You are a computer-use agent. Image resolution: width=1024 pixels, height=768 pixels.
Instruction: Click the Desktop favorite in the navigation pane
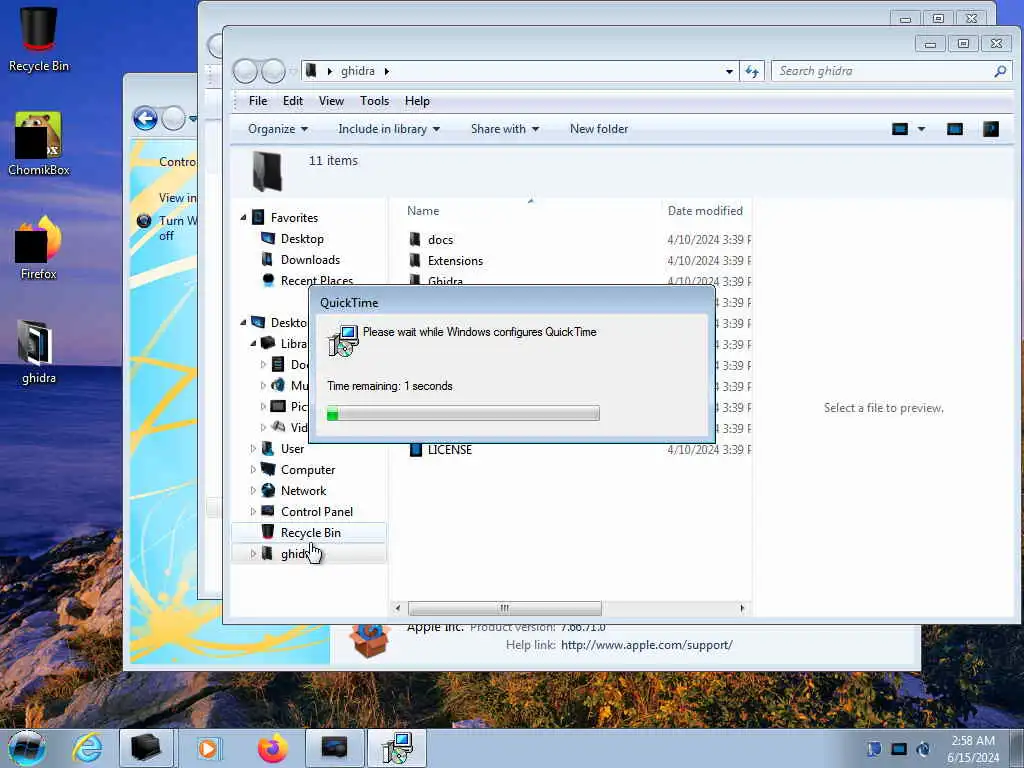pos(302,239)
